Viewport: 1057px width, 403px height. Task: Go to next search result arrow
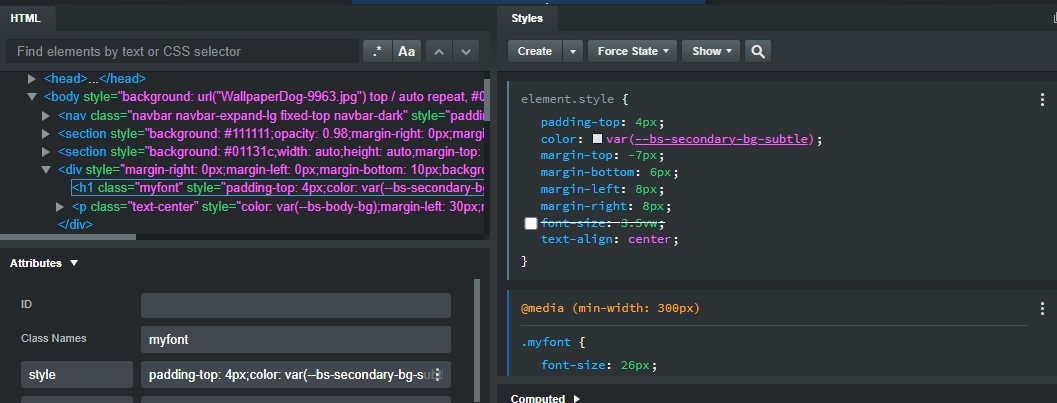pyautogui.click(x=466, y=51)
